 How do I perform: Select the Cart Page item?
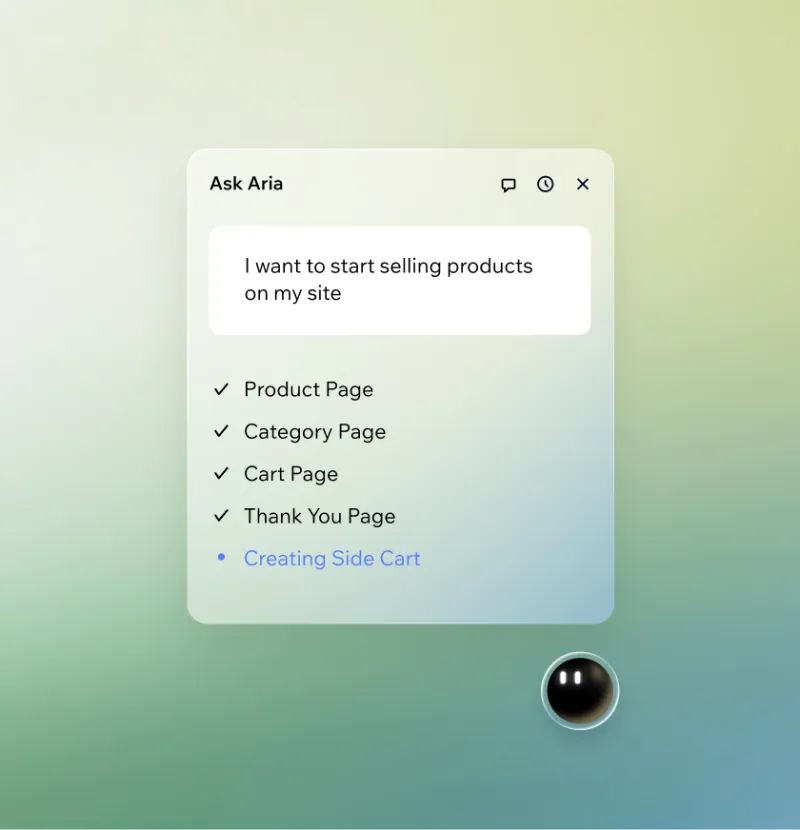click(291, 474)
